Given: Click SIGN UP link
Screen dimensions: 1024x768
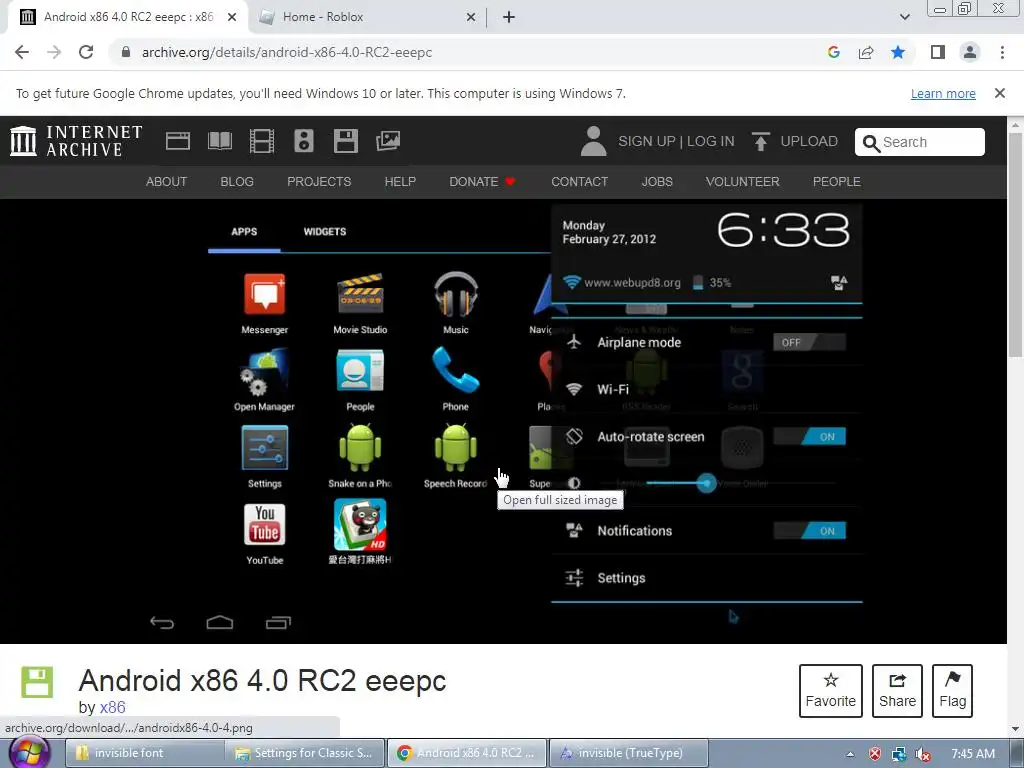Looking at the screenshot, I should pyautogui.click(x=647, y=141).
